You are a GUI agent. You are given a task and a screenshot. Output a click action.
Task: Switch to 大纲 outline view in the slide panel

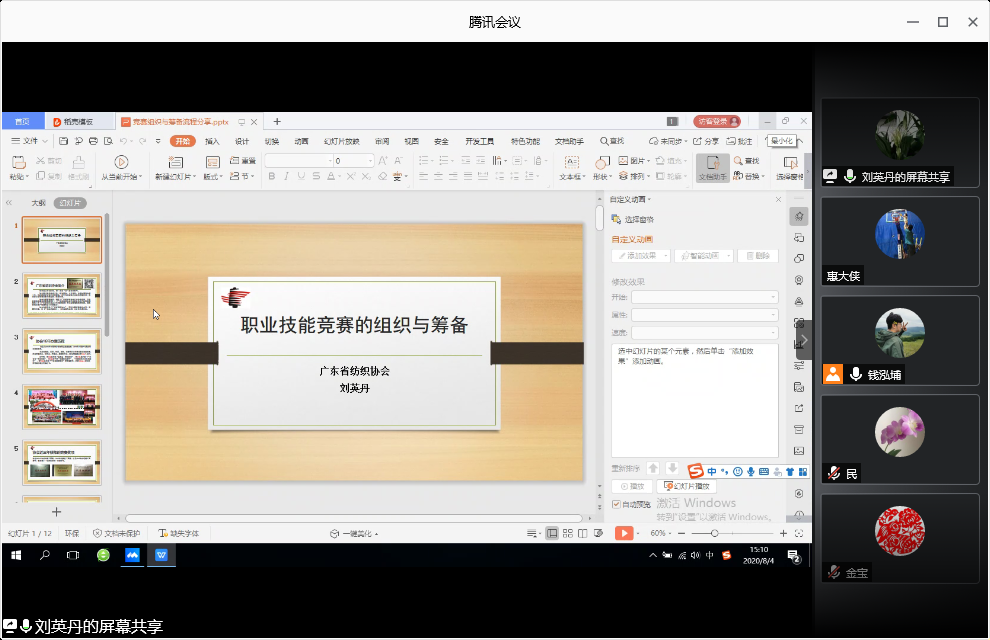point(38,203)
